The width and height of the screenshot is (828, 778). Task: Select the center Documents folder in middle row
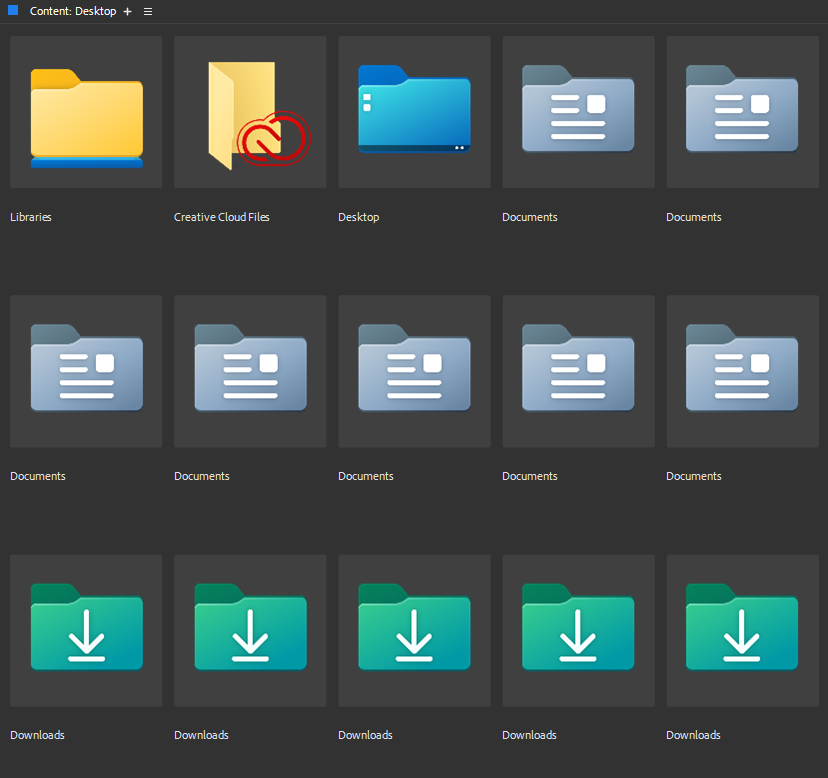tap(413, 370)
